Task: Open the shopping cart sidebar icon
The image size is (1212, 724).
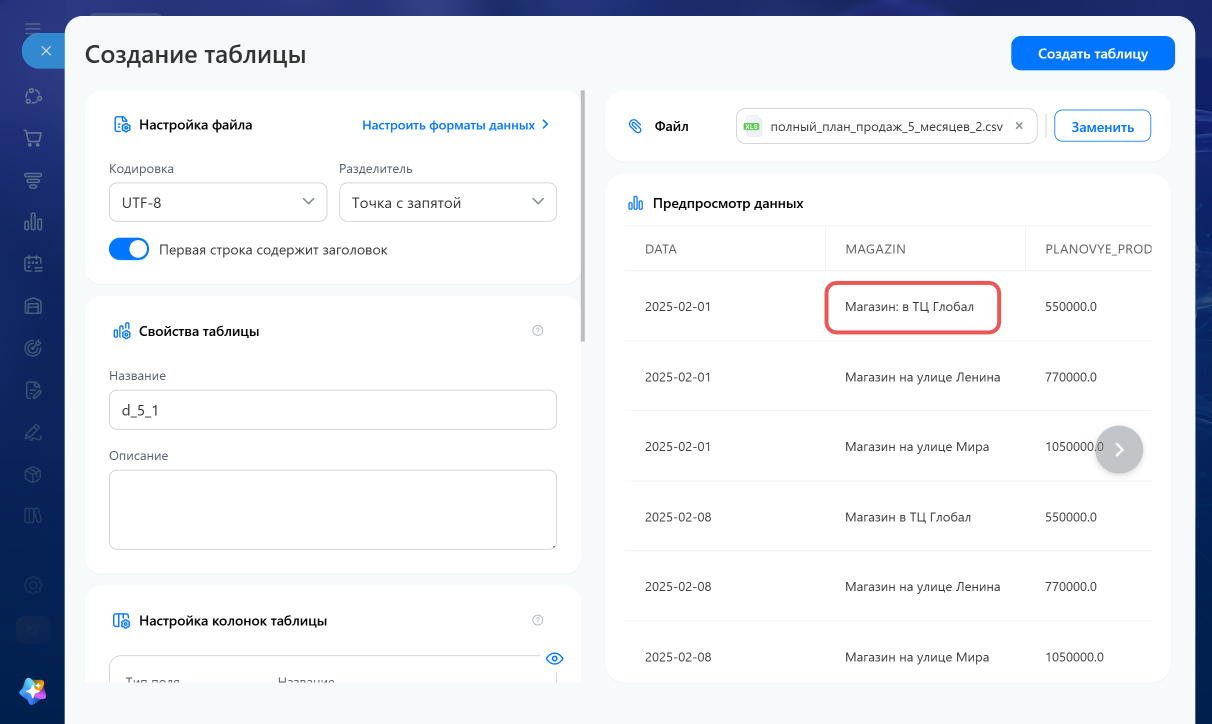Action: coord(33,138)
